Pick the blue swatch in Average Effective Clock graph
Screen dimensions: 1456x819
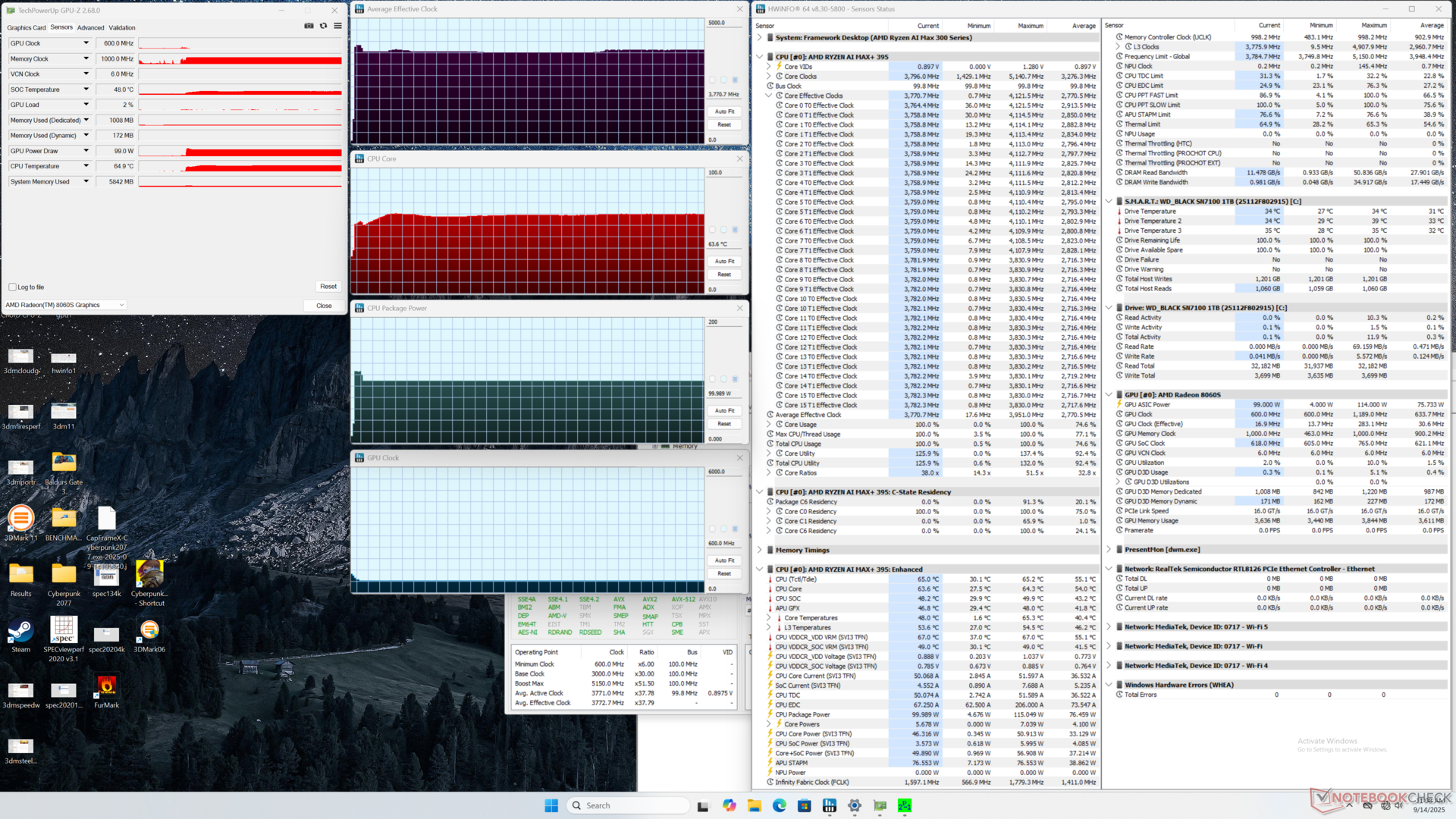point(735,80)
